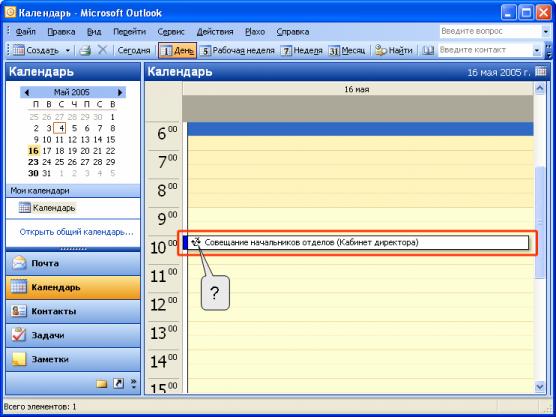Open the Контакты navigation pane
Image resolution: width=556 pixels, height=417 pixels.
(x=73, y=311)
